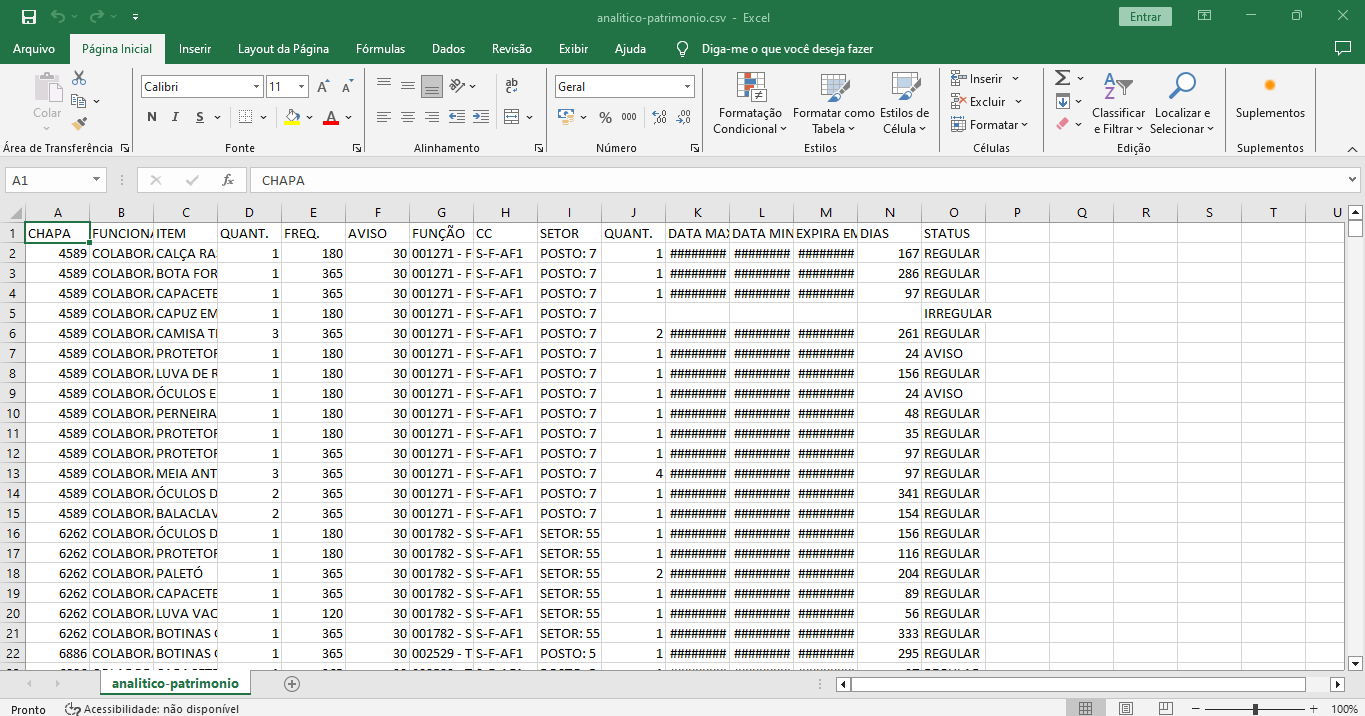This screenshot has width=1365, height=716.
Task: Open the Fórmulas ribbon tab
Action: 380,49
